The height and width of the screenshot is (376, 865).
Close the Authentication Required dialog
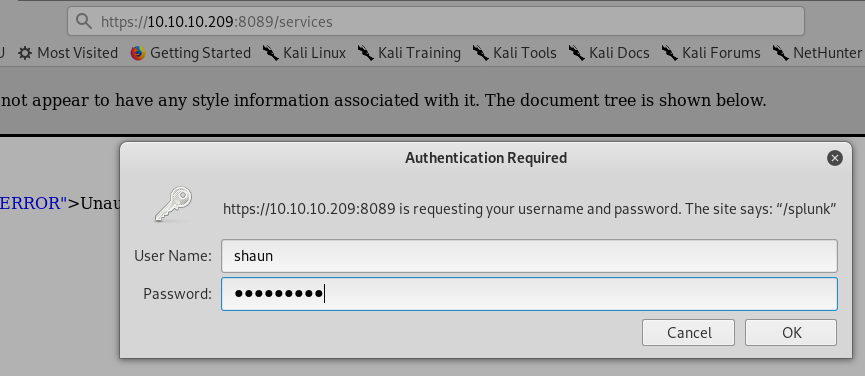click(835, 158)
